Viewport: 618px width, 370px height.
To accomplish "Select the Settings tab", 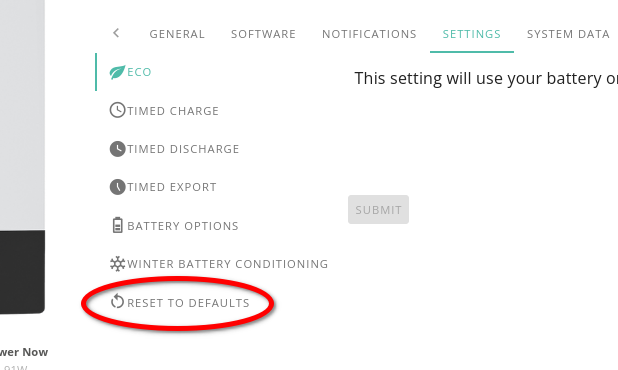I will click(472, 34).
